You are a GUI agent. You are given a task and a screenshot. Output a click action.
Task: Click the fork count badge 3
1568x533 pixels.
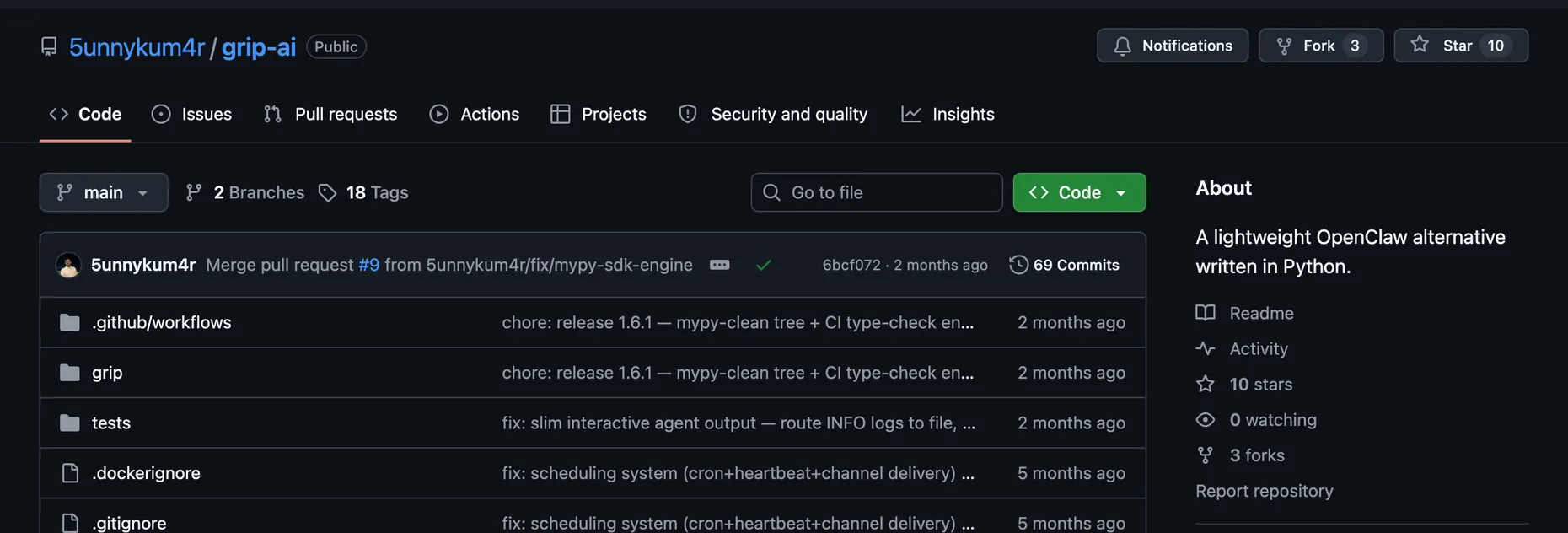click(1355, 46)
